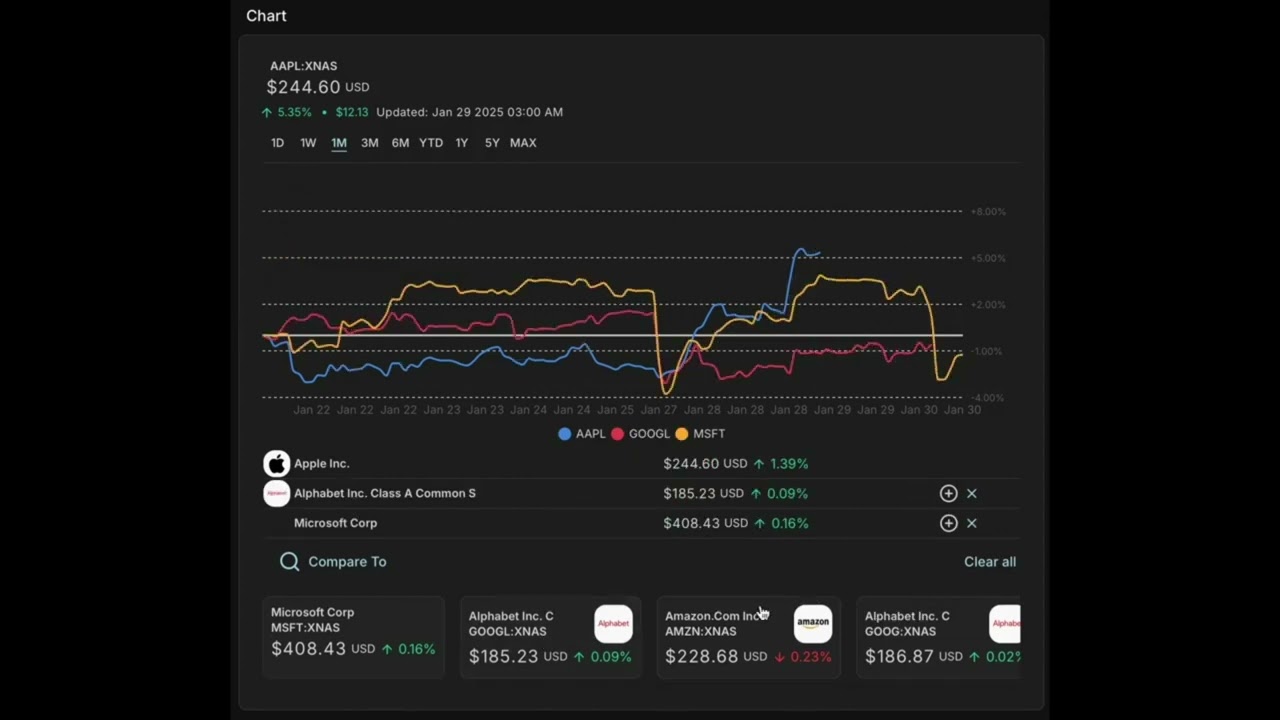This screenshot has height=720, width=1280.
Task: Click the AAPL legend label
Action: (591, 434)
